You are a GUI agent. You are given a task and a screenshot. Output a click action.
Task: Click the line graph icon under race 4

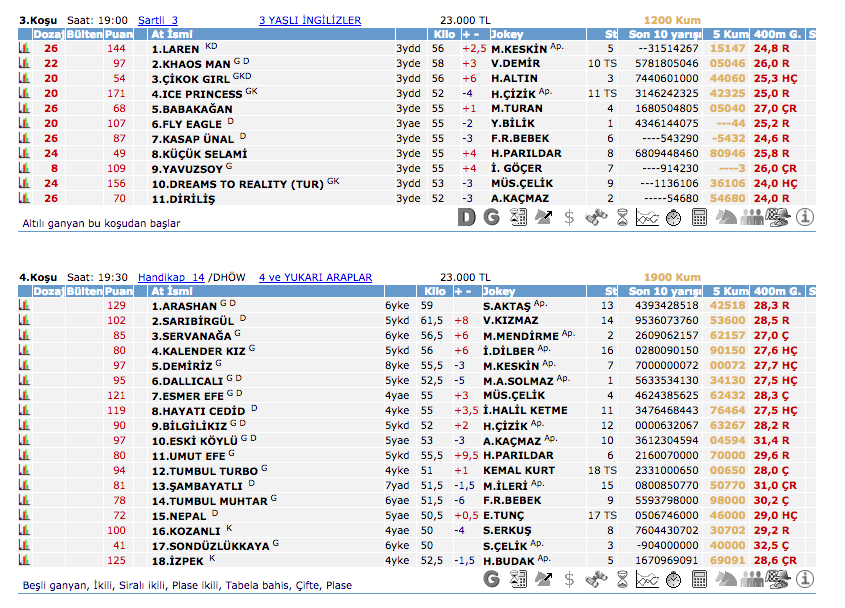click(x=647, y=579)
